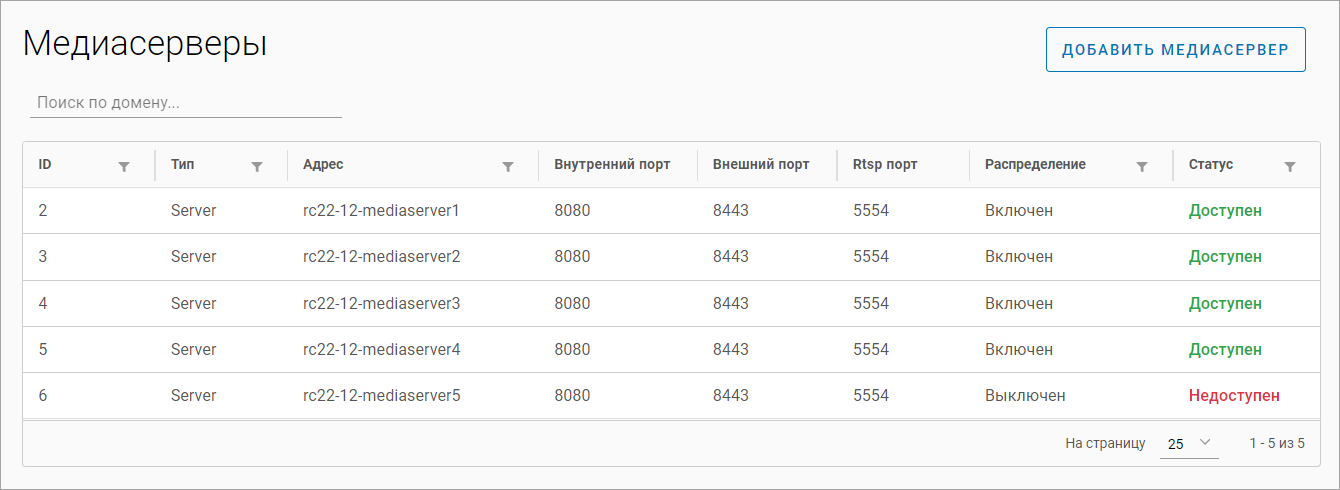This screenshot has width=1340, height=490.
Task: Open the rc22-12-mediaserver2 entry
Action: point(381,257)
